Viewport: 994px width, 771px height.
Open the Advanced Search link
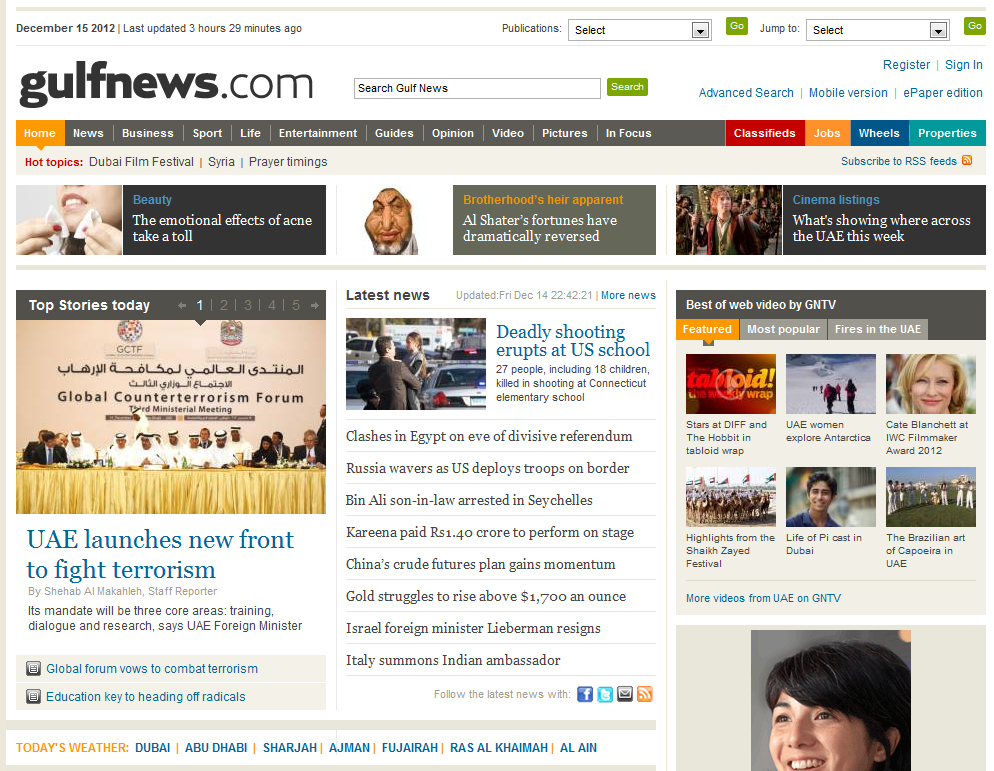746,93
